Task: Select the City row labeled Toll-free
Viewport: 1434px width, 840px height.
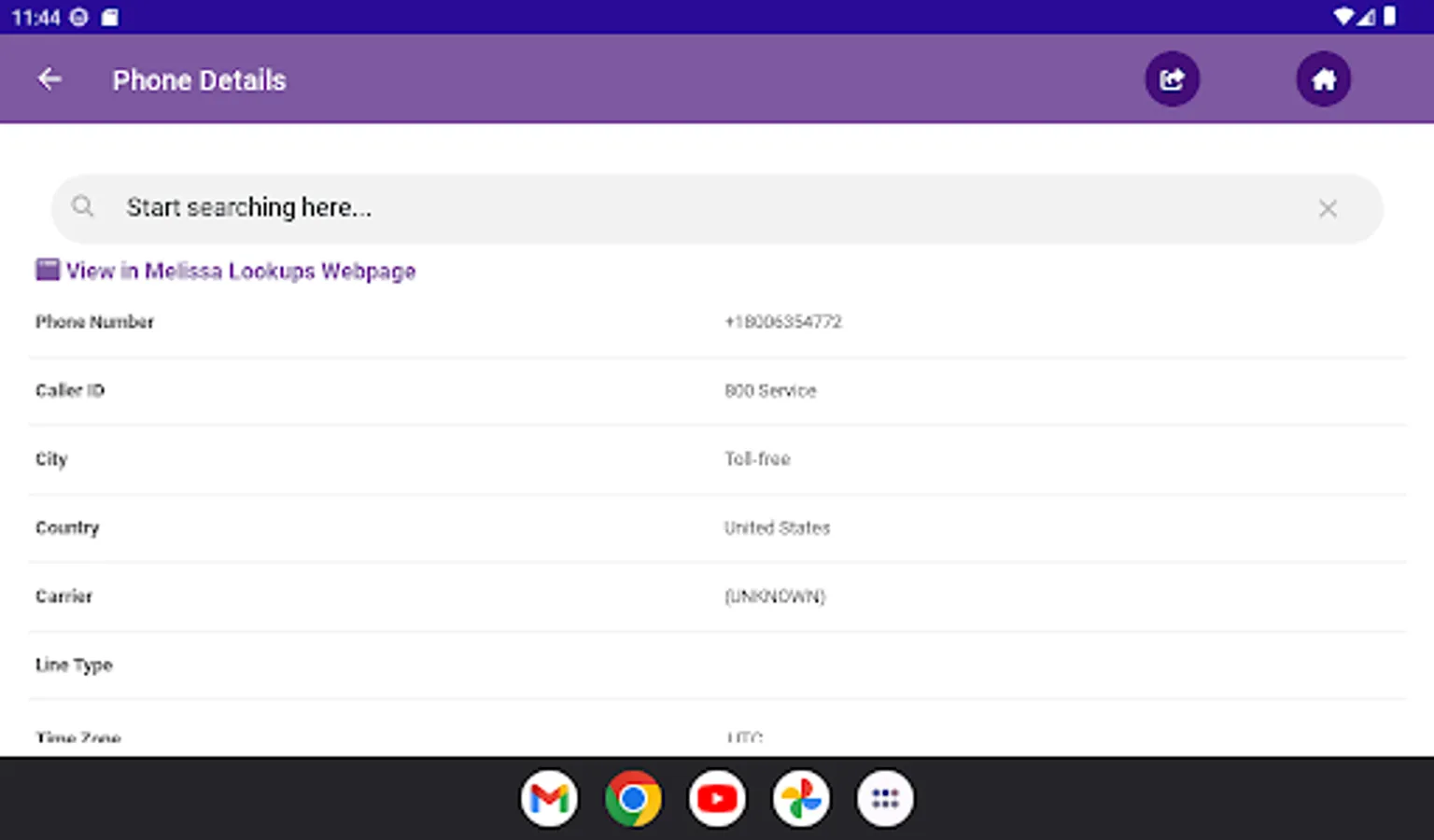Action: [757, 459]
